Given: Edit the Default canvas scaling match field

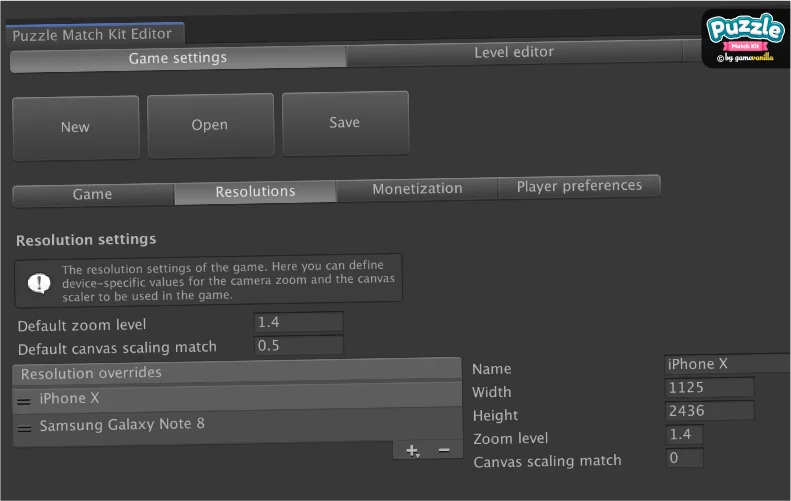Looking at the screenshot, I should (299, 346).
